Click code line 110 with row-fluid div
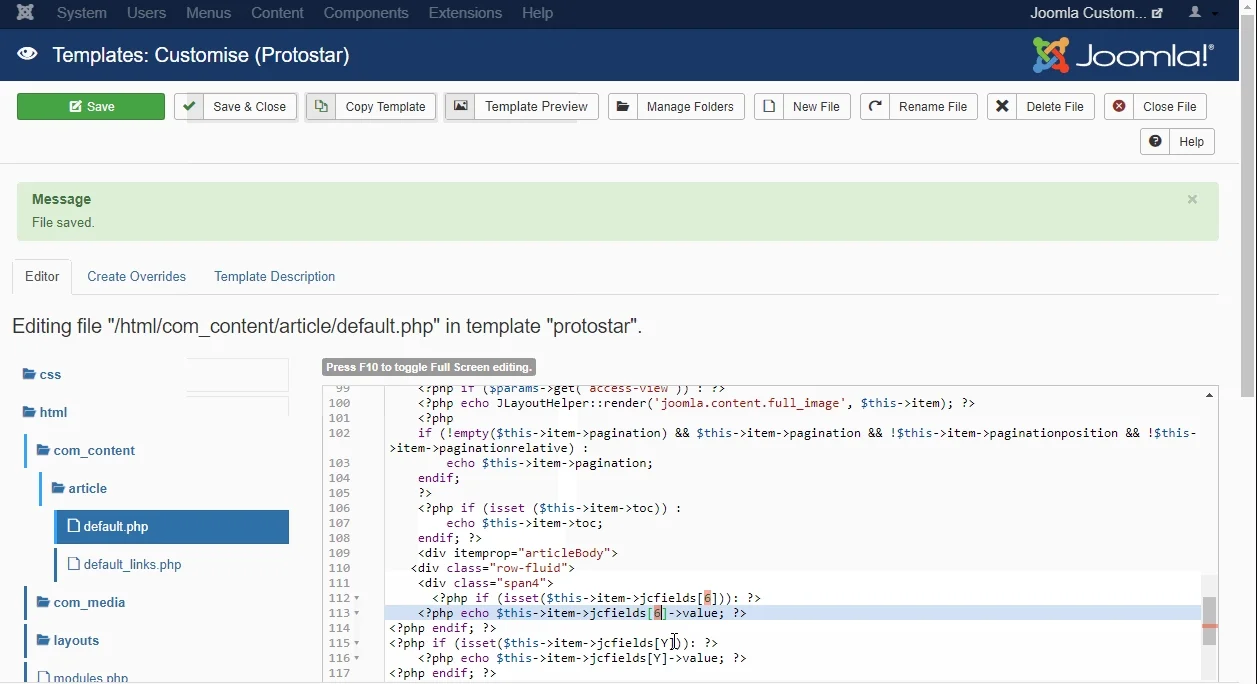Image resolution: width=1257 pixels, height=684 pixels. 493,568
